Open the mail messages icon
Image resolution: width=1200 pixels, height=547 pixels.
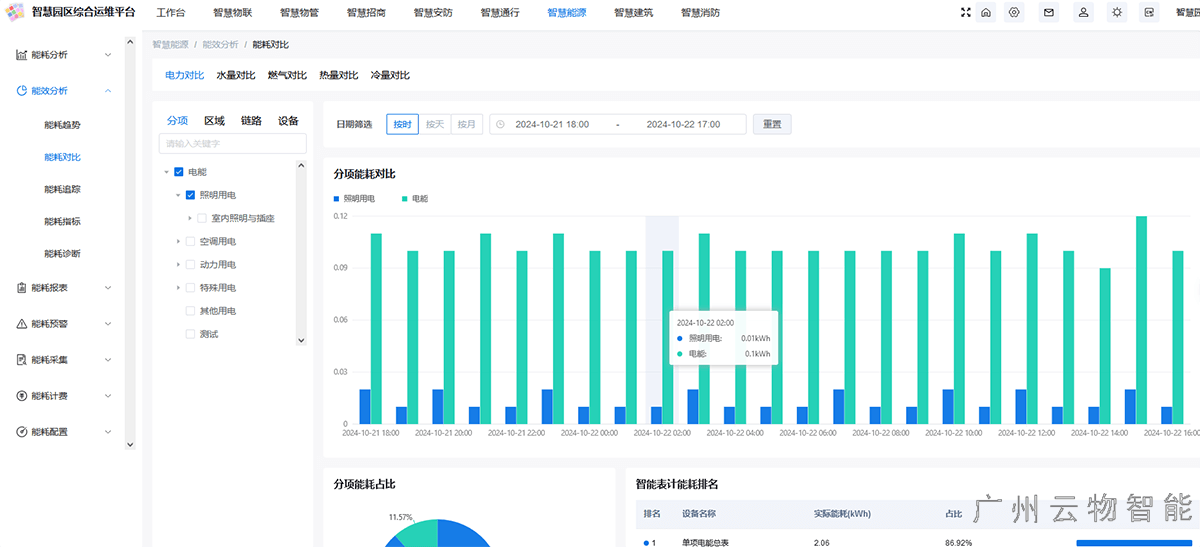point(1049,13)
